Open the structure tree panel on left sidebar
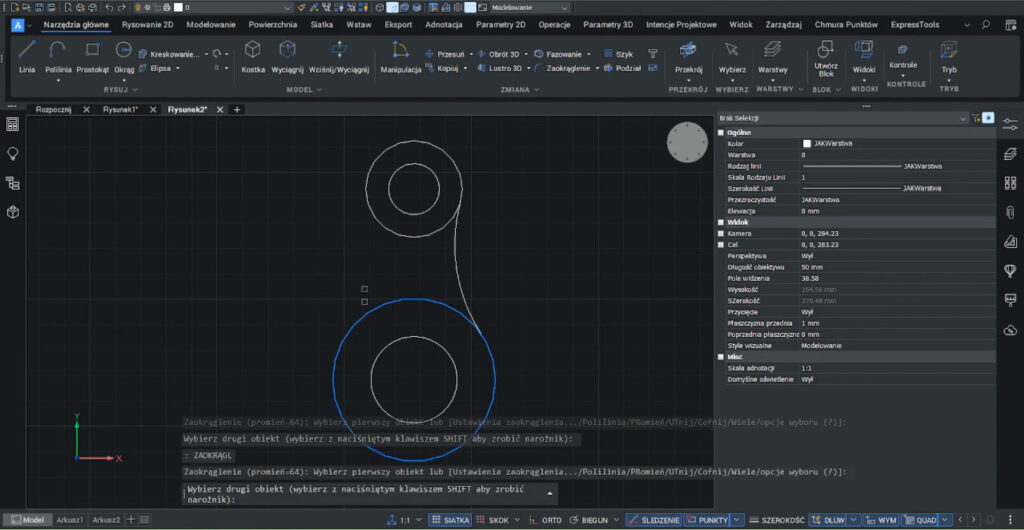Viewport: 1024px width, 530px height. point(12,183)
